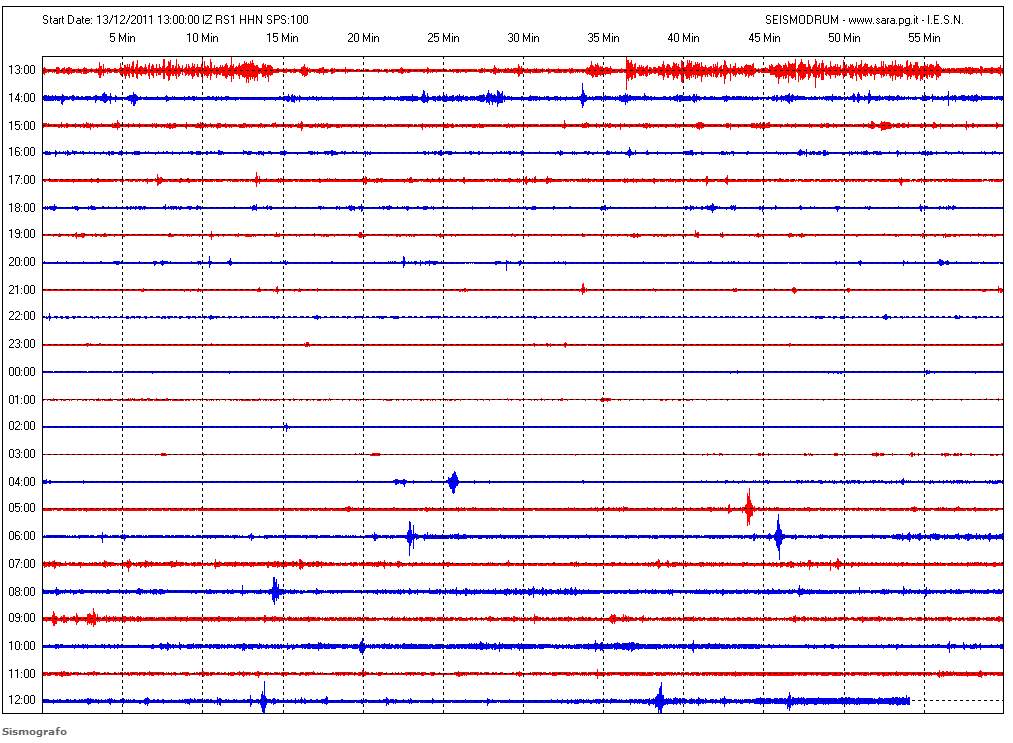This screenshot has height=743, width=1013.
Task: Select the 30 Min axis label
Action: [523, 38]
